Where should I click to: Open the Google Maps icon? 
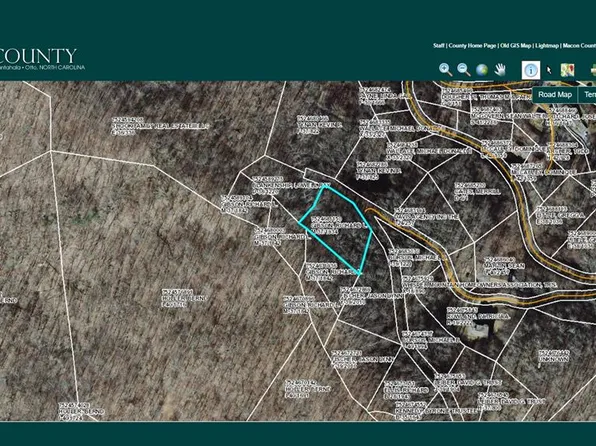(567, 70)
